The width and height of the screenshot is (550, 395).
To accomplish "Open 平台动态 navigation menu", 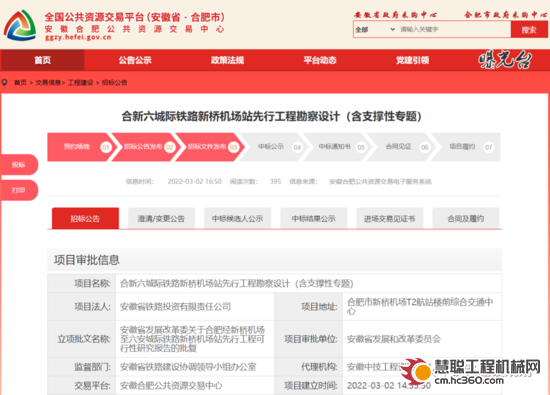I will tap(320, 60).
